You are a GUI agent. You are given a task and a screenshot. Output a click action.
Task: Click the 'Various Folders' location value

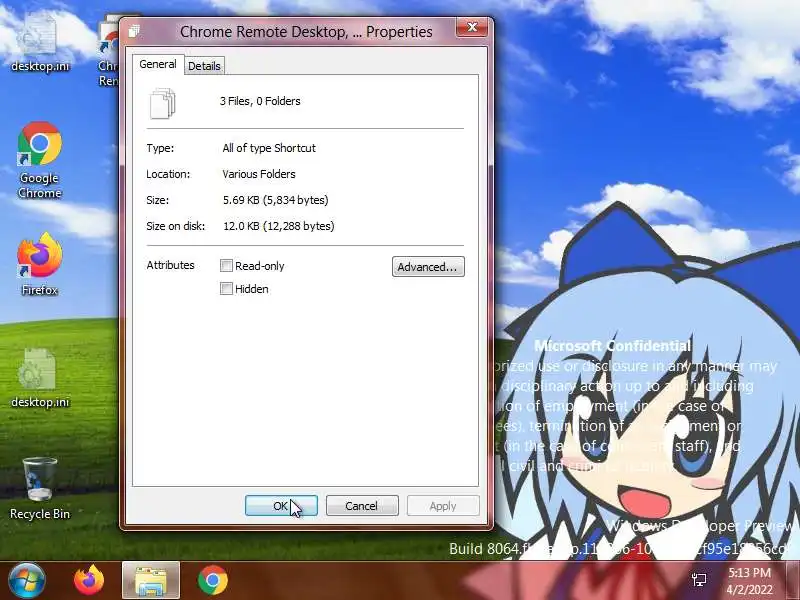point(259,174)
